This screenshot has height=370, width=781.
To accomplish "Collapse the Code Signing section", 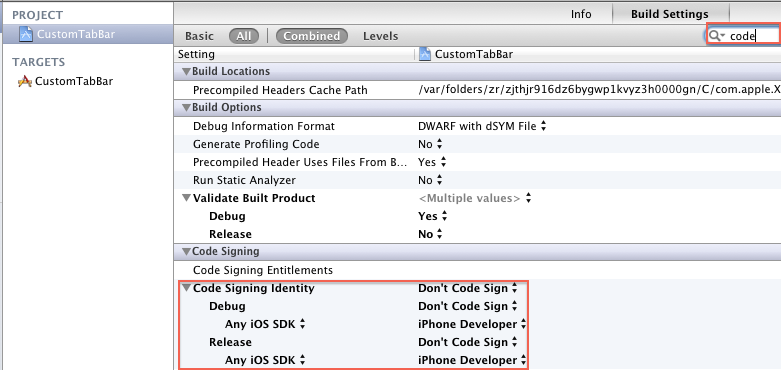I will coord(186,251).
